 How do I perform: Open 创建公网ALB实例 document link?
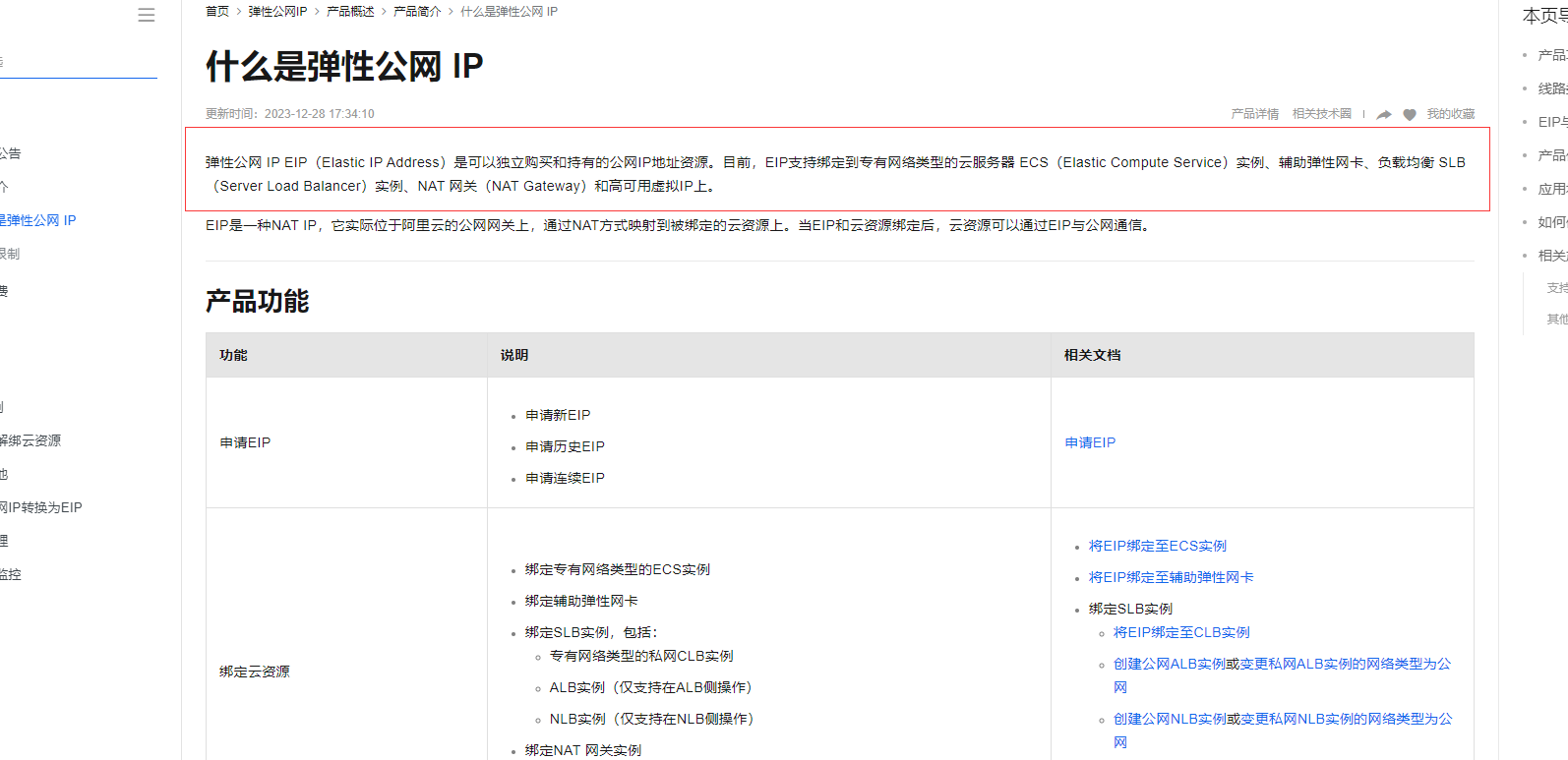coord(1170,664)
